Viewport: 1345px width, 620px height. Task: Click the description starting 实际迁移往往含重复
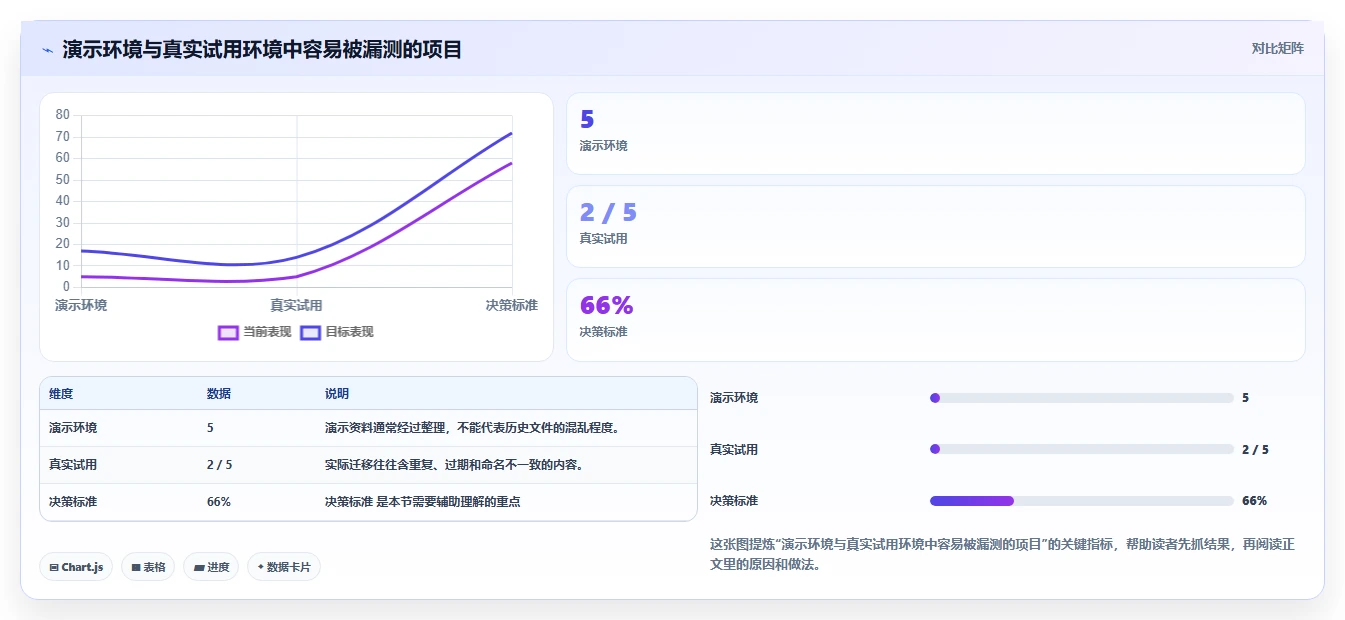[454, 465]
